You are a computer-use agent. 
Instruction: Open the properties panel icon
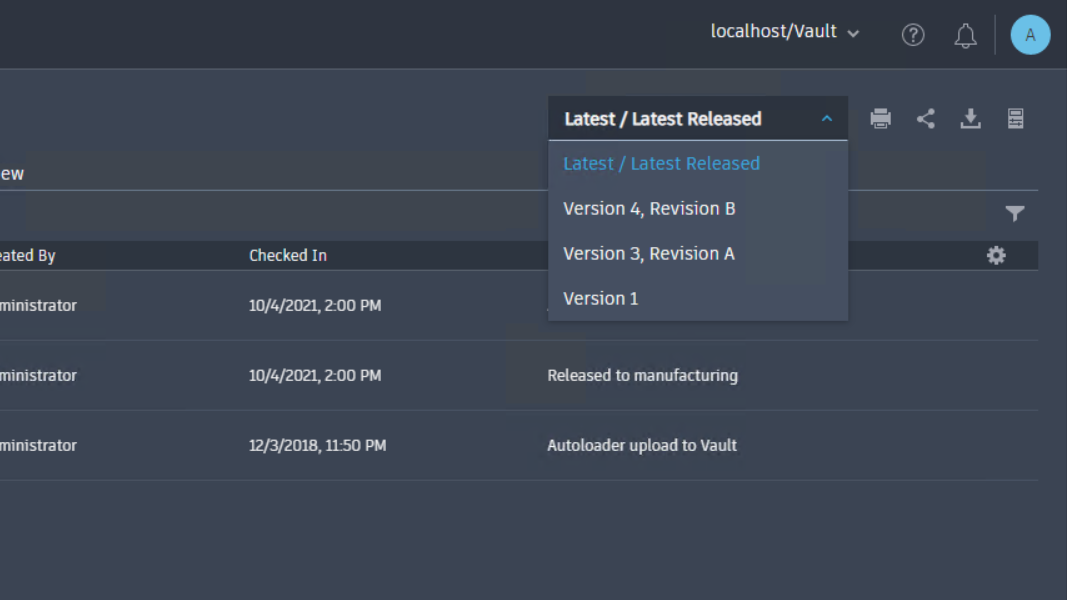tap(1015, 119)
